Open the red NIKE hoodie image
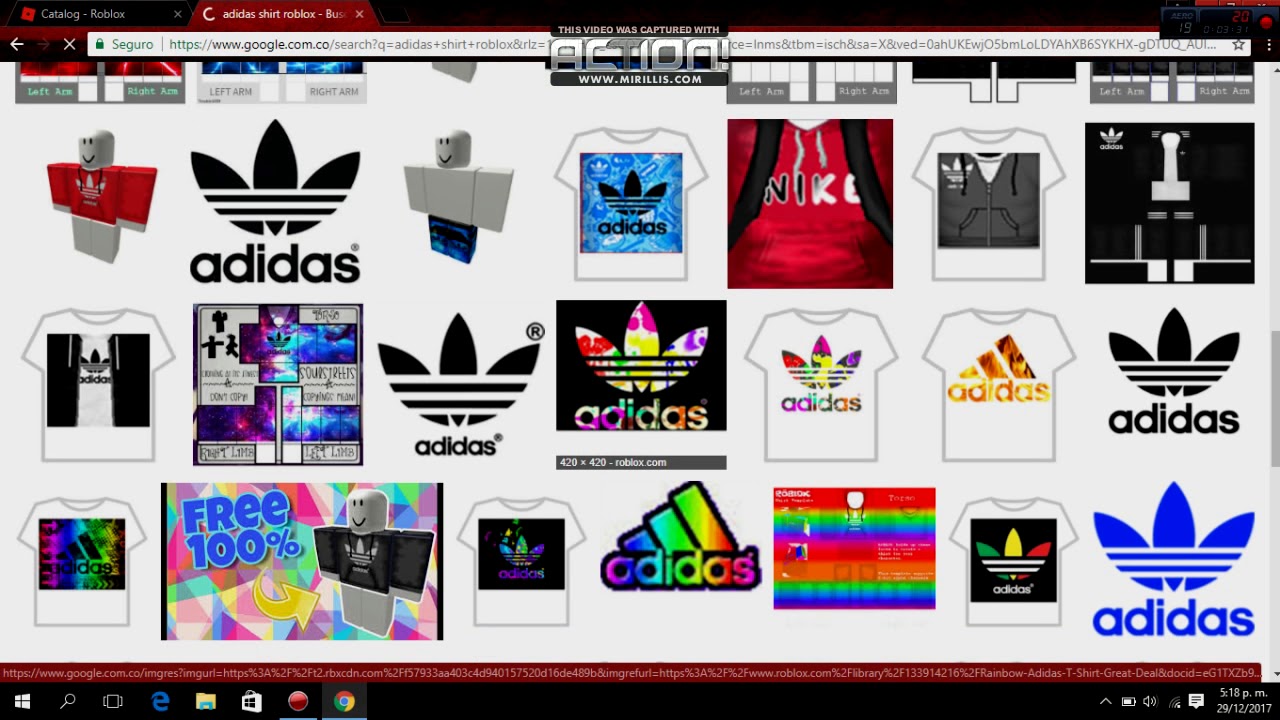Image resolution: width=1280 pixels, height=720 pixels. (810, 204)
